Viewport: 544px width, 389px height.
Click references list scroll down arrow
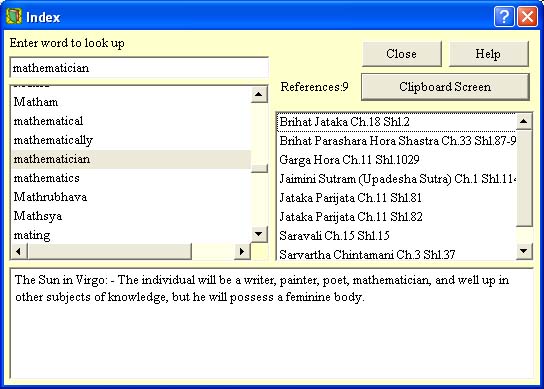click(524, 251)
